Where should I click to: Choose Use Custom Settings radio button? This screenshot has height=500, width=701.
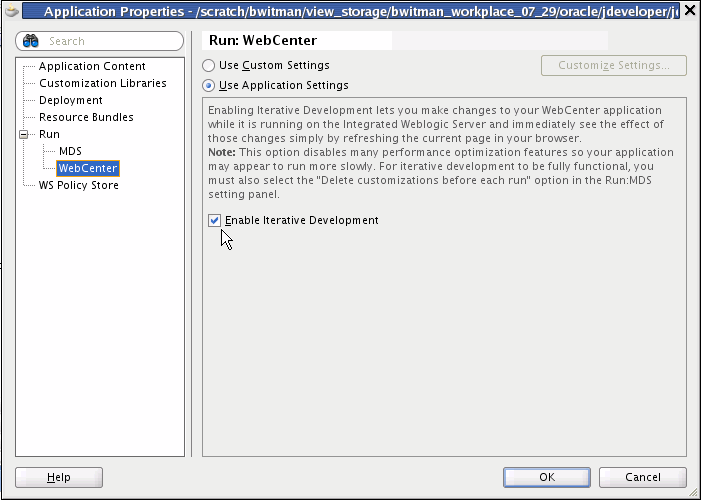click(208, 65)
